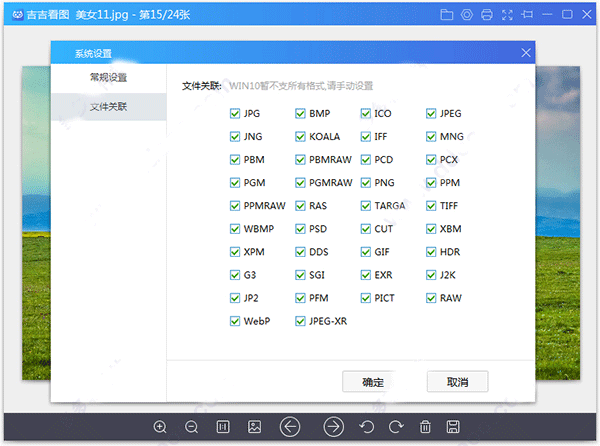
Task: Toggle J2K checkbox
Action: click(431, 275)
